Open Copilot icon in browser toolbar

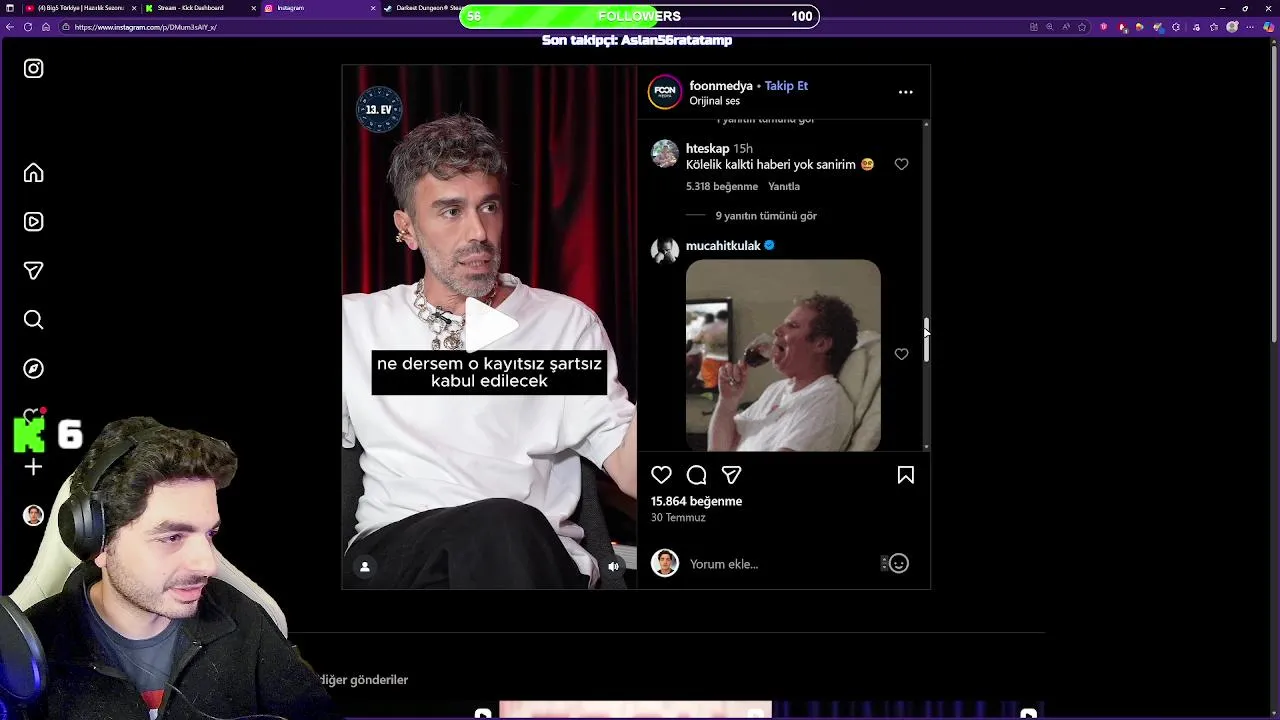pos(1269,27)
